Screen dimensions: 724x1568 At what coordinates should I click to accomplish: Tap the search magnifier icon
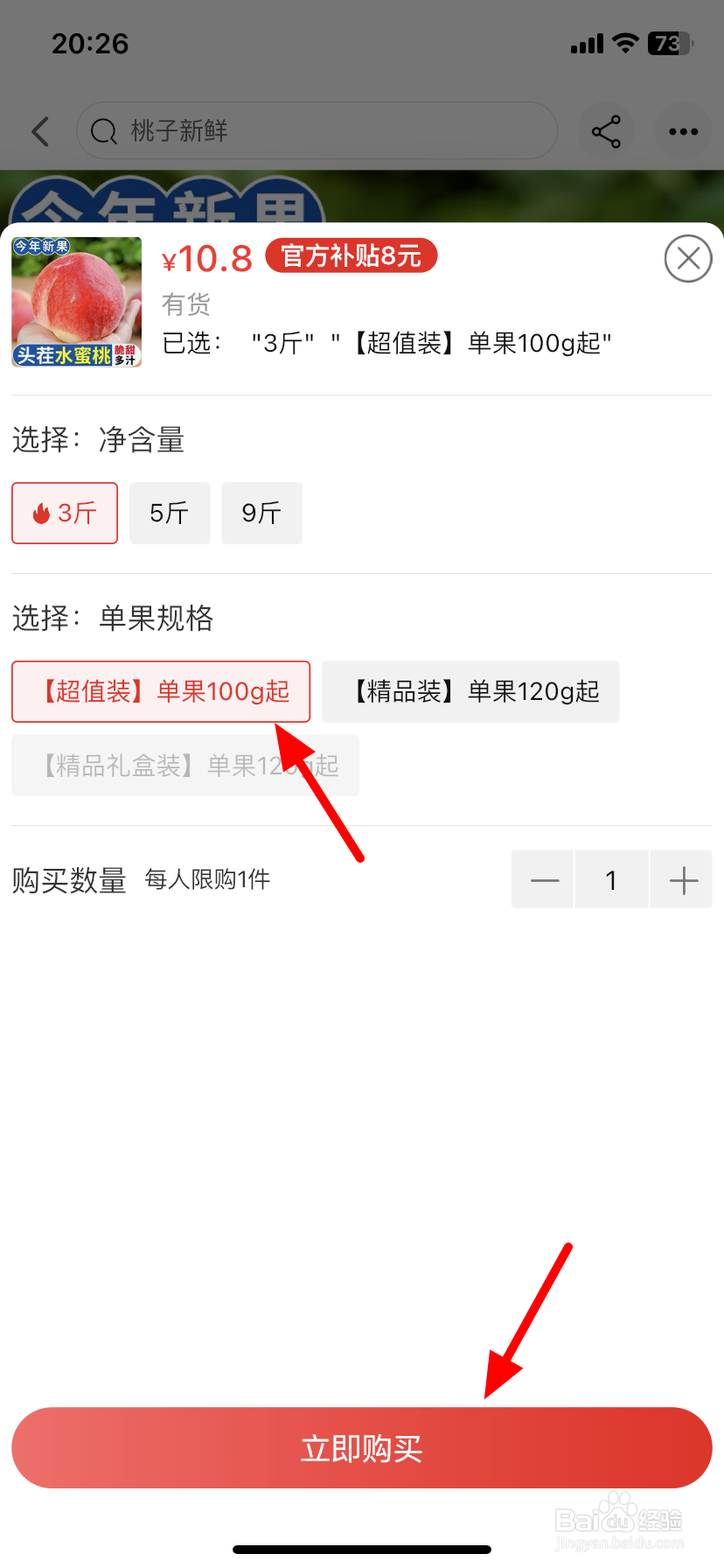pos(104,131)
